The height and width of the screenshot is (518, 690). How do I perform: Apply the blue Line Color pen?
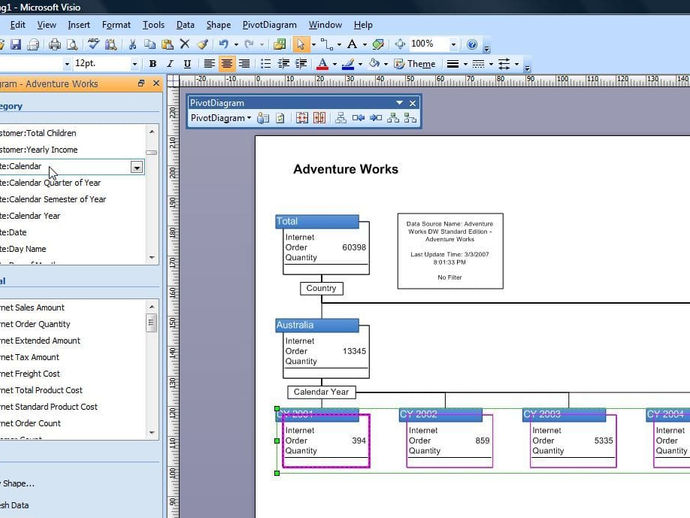pyautogui.click(x=348, y=64)
